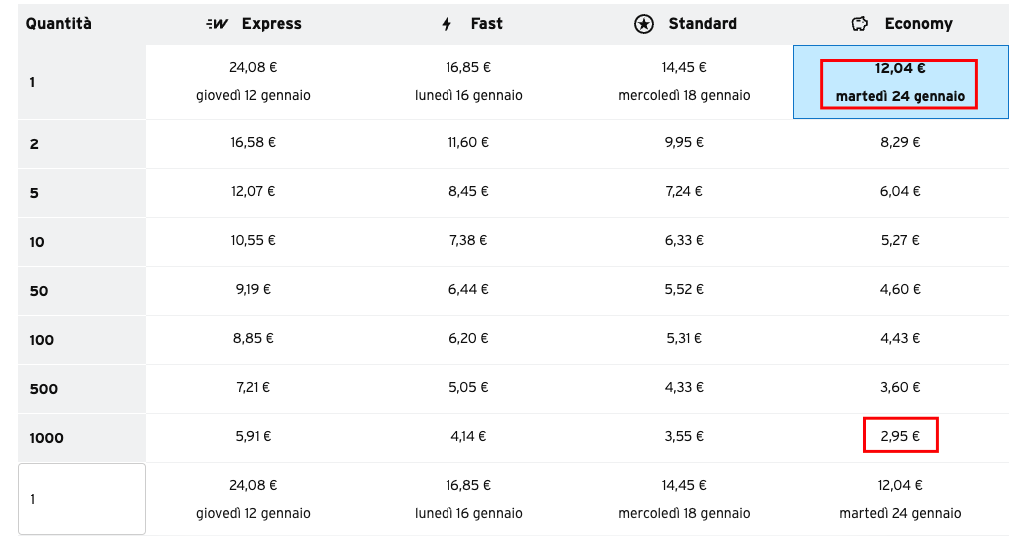The height and width of the screenshot is (550, 1018).
Task: Click the custom quantity input field
Action: point(82,499)
